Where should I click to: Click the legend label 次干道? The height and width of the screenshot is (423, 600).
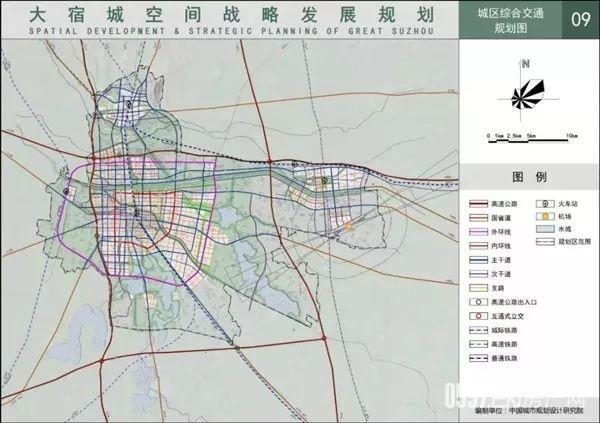tap(501, 274)
